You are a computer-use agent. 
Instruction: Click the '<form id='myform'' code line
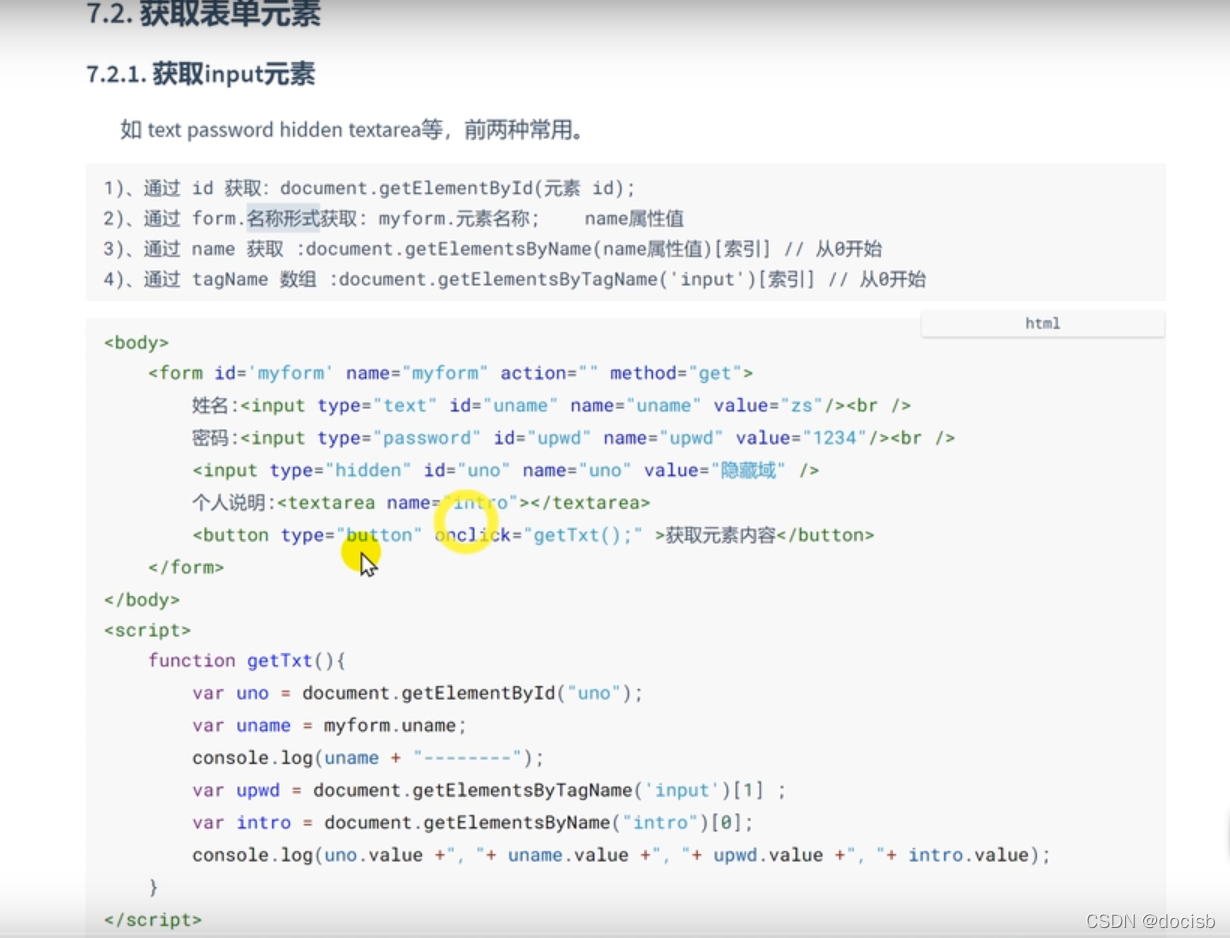451,373
